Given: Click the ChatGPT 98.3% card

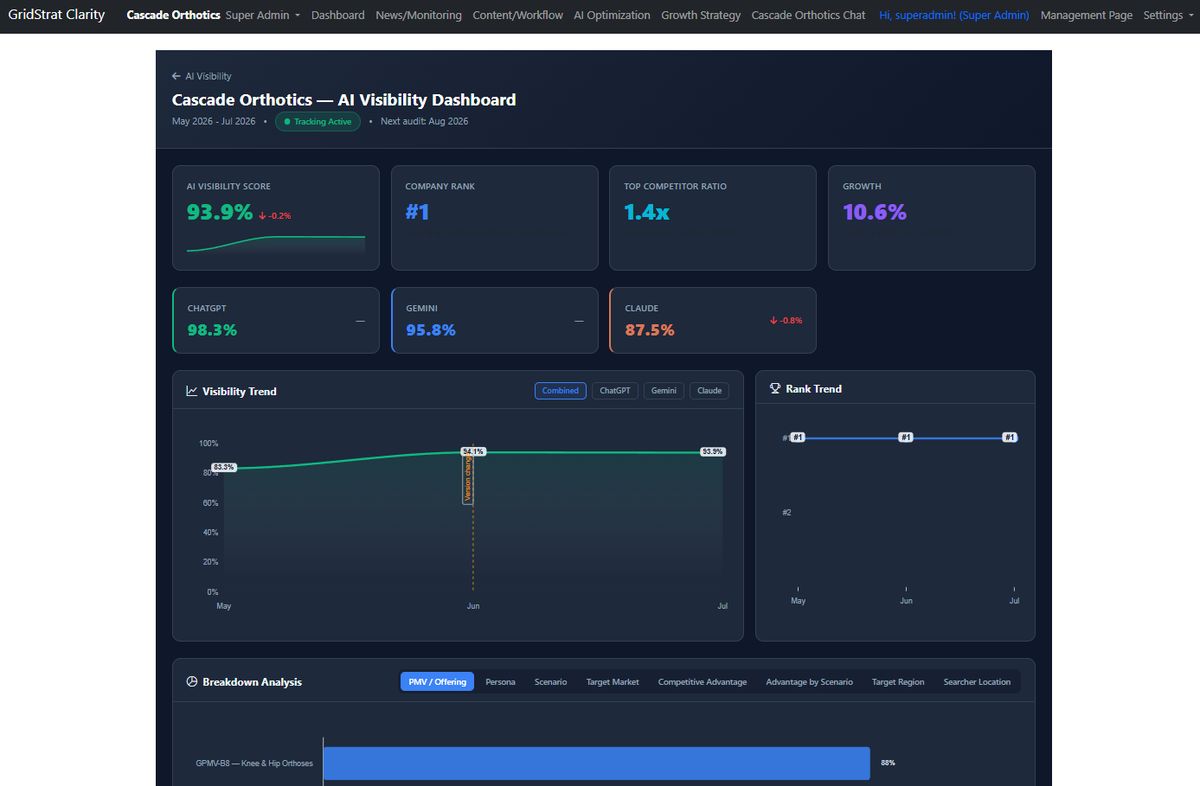Looking at the screenshot, I should click(276, 321).
